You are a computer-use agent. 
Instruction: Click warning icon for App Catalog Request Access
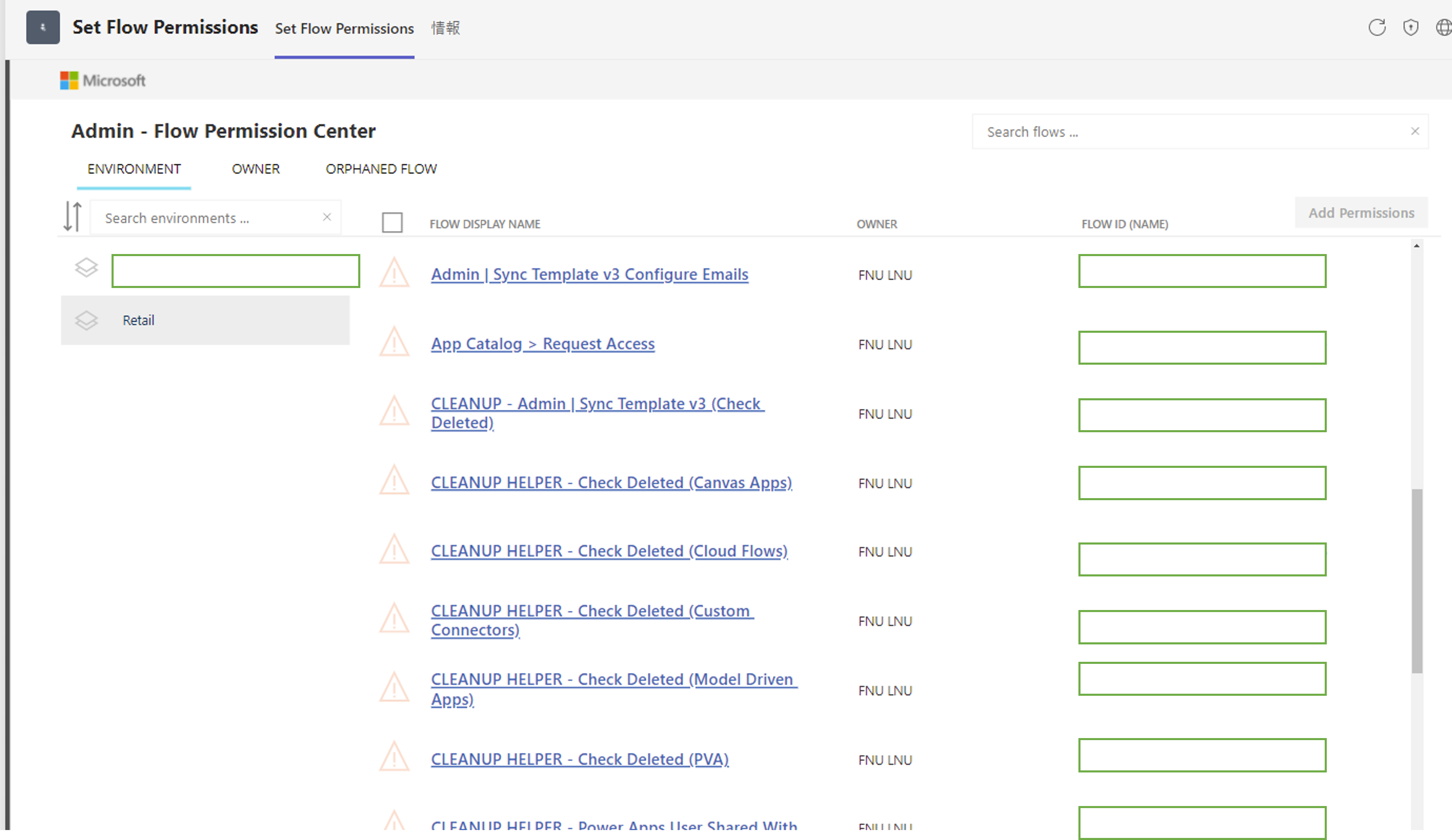[x=394, y=342]
